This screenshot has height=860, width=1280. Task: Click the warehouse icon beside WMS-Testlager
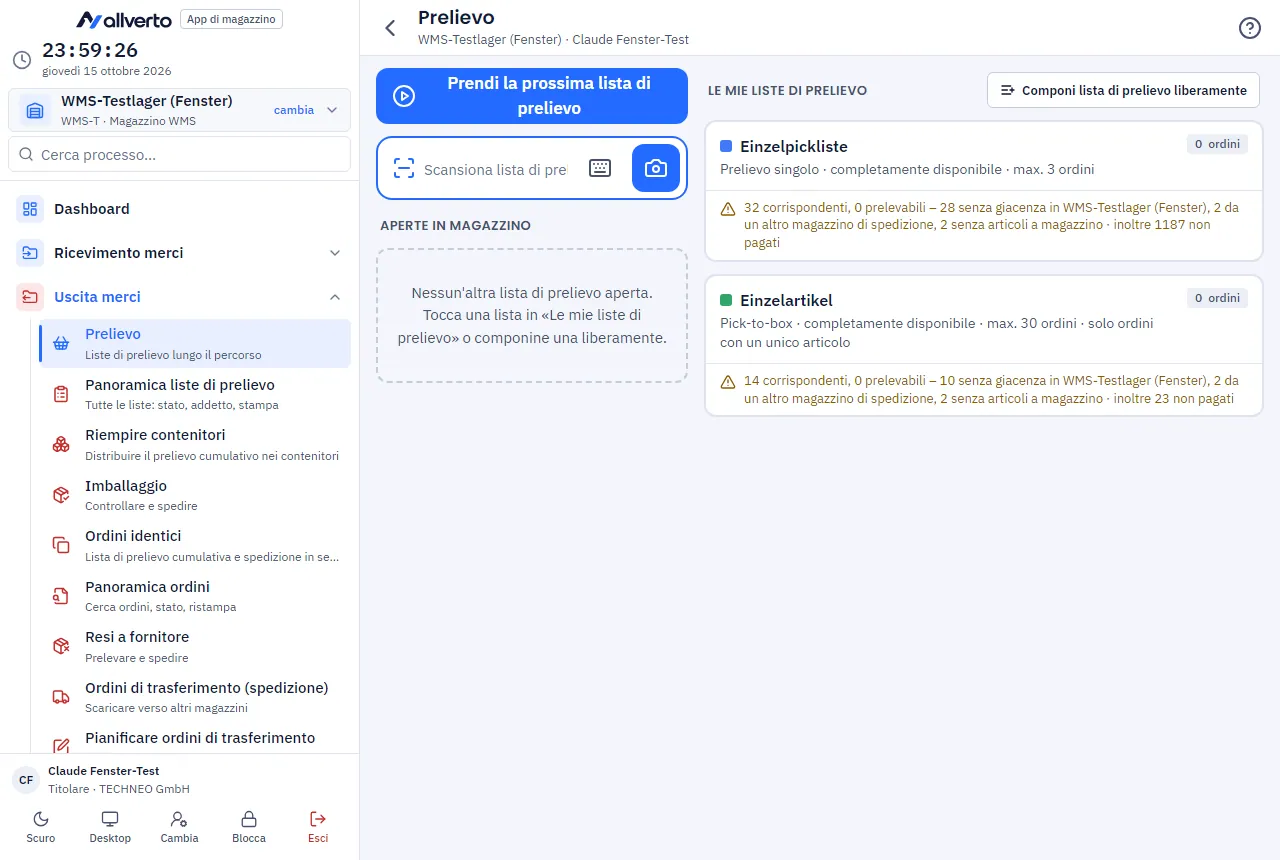tap(35, 110)
